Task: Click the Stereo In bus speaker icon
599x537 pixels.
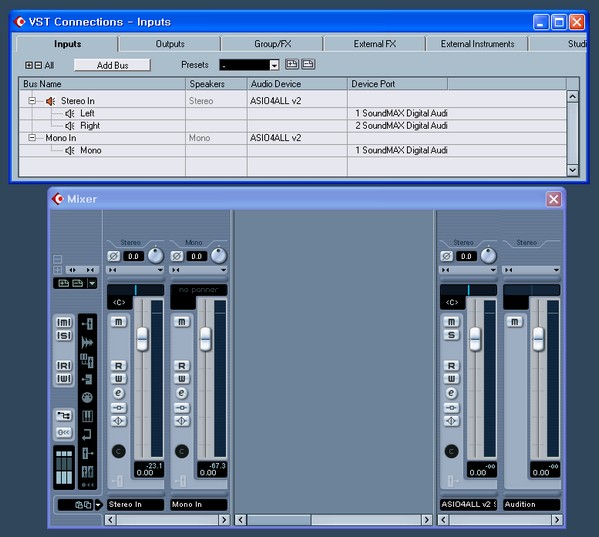Action: (50, 101)
